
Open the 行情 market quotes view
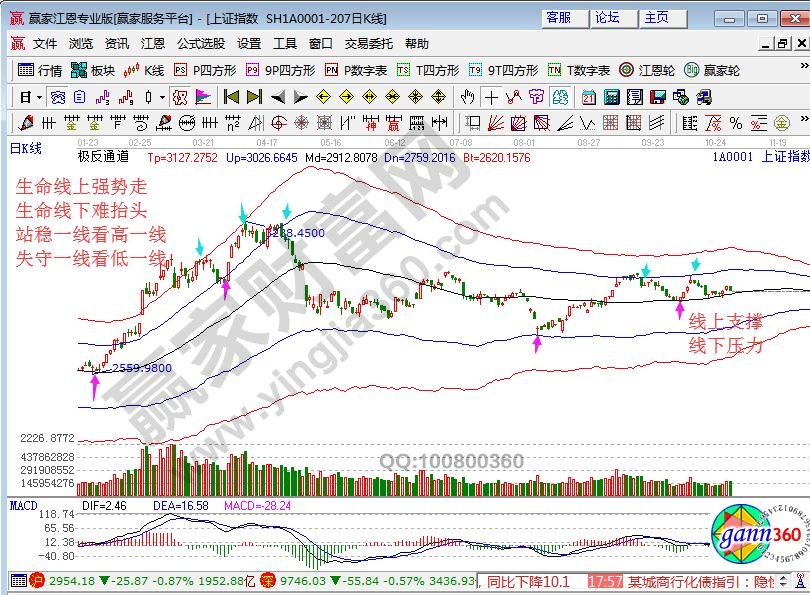[40, 70]
